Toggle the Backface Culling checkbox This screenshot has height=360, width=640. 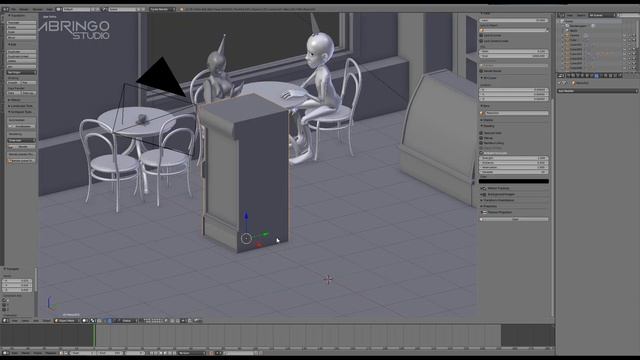[481, 143]
